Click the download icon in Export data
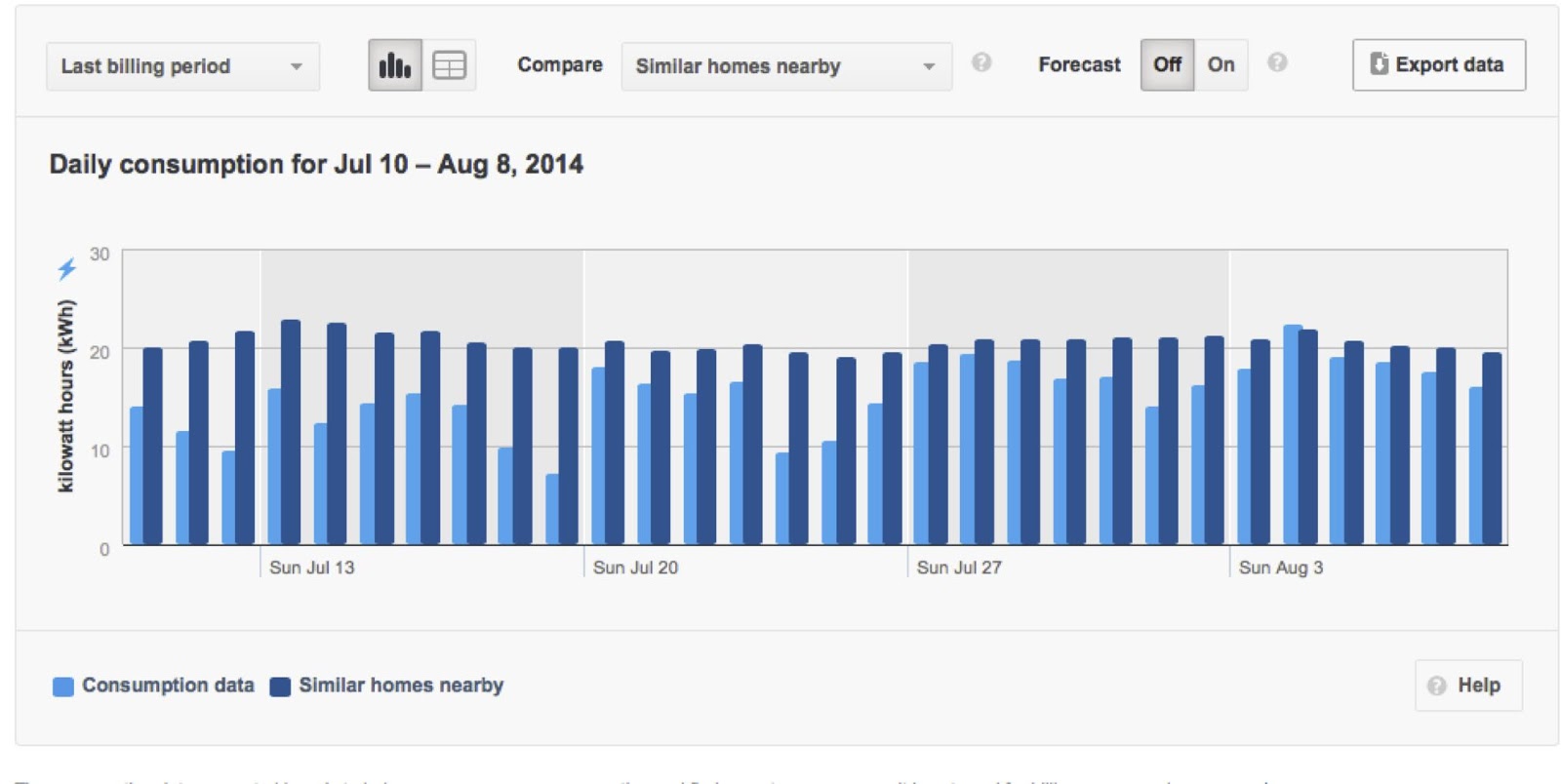Screen dimensions: 1561x784 [1379, 64]
